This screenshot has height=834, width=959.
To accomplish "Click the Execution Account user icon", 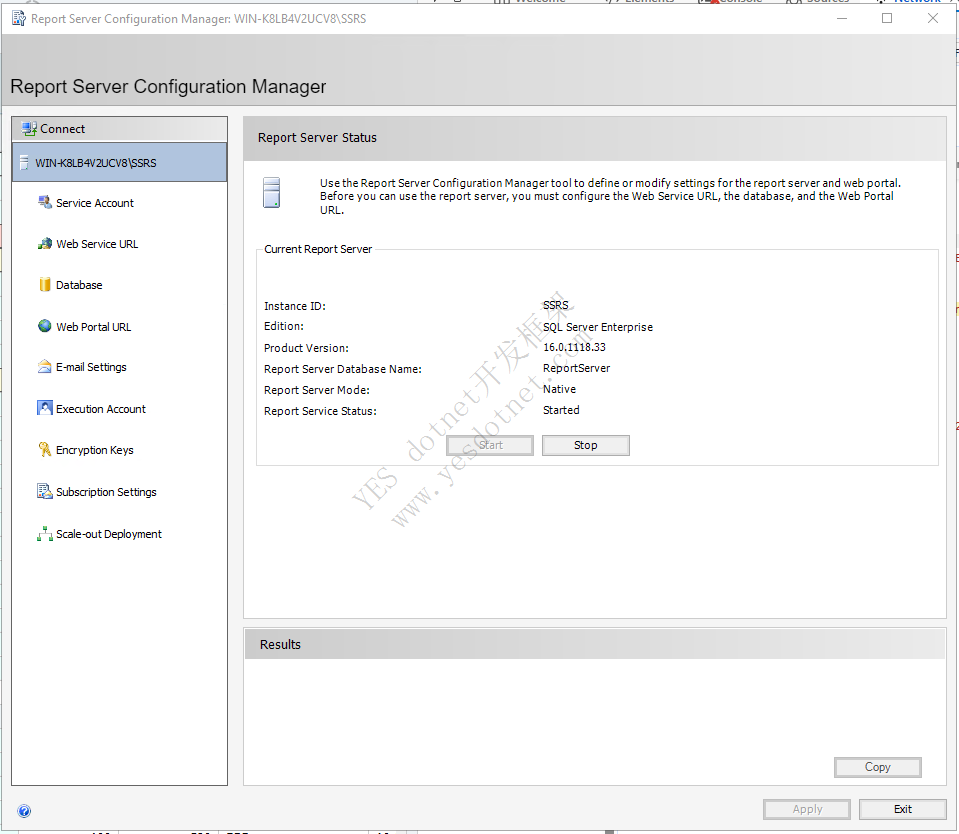I will pos(44,408).
